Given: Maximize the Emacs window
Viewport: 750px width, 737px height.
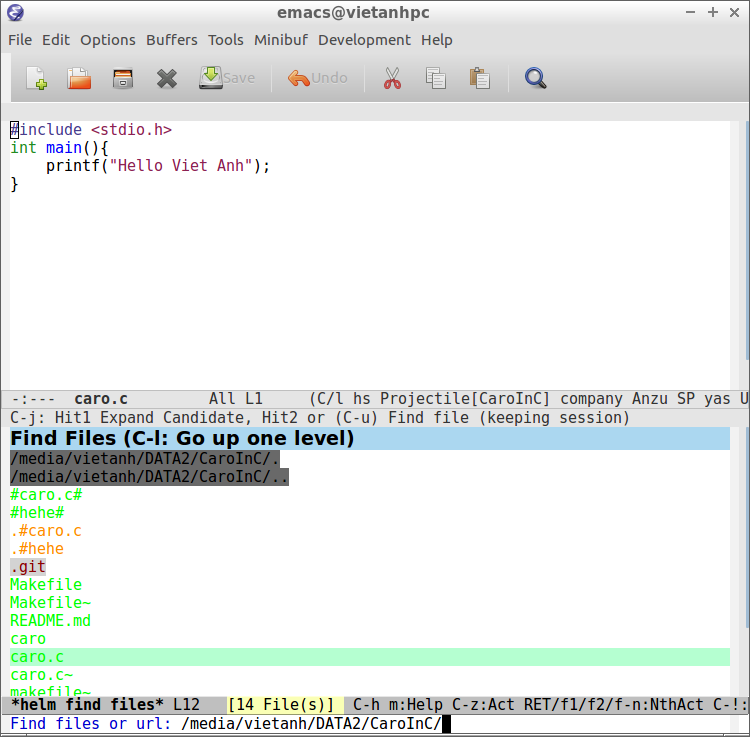Looking at the screenshot, I should [713, 12].
